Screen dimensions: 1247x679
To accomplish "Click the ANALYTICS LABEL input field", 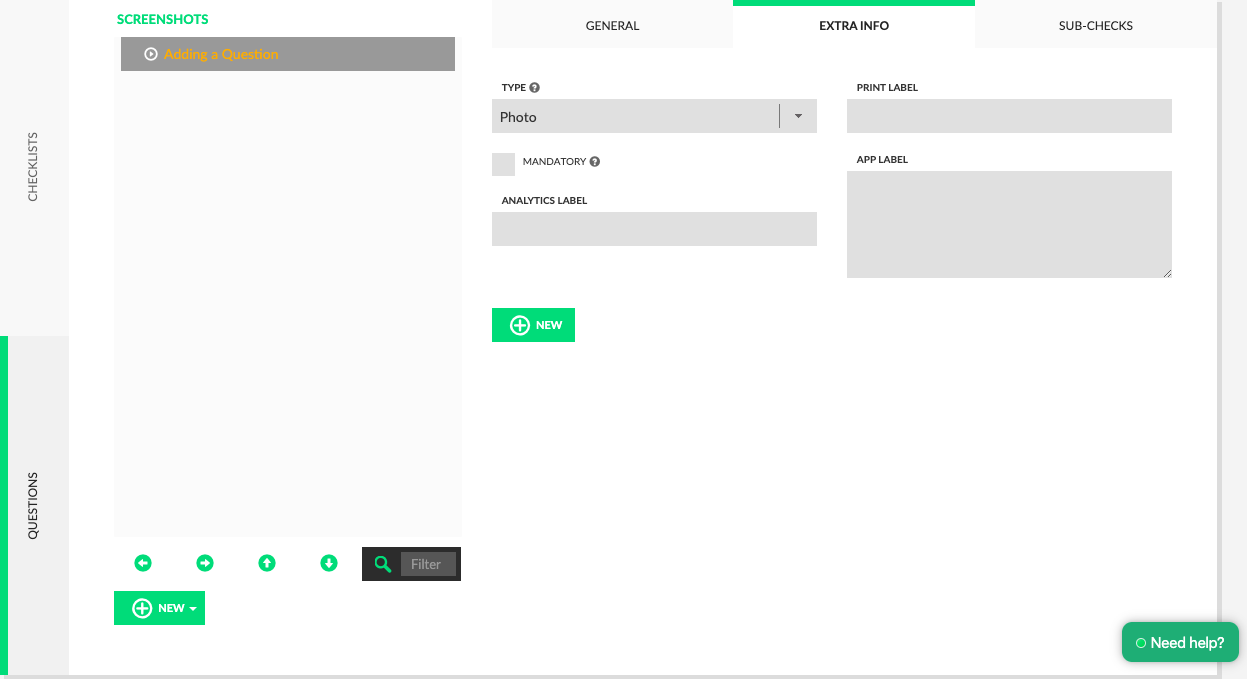I will pyautogui.click(x=654, y=229).
